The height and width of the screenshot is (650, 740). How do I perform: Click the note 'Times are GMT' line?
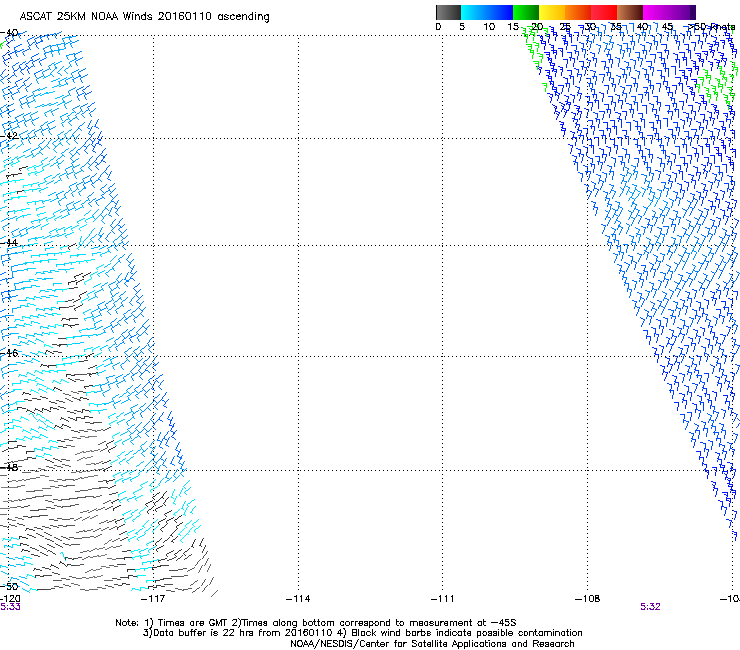coord(316,623)
